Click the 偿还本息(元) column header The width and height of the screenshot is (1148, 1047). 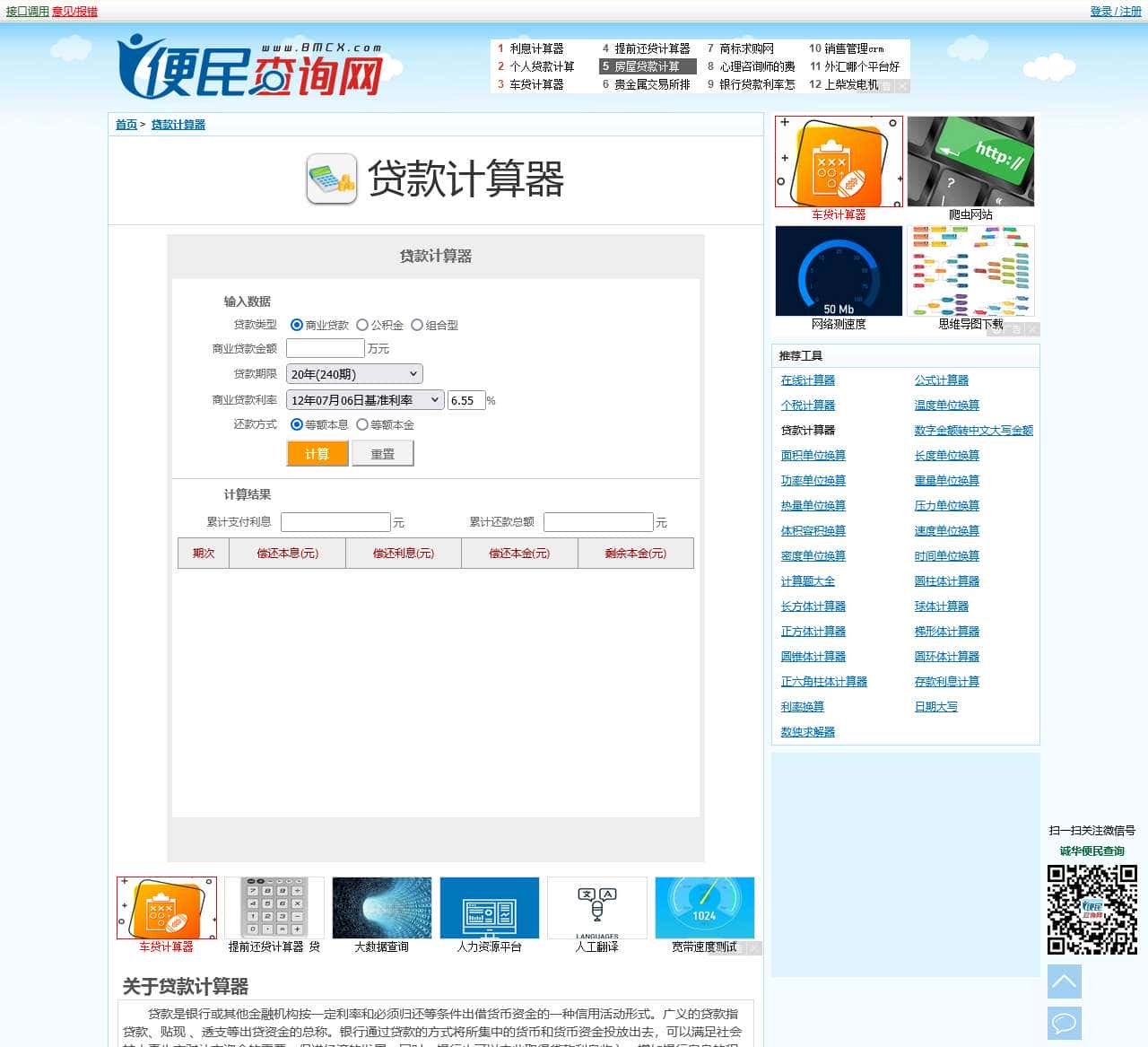click(288, 554)
